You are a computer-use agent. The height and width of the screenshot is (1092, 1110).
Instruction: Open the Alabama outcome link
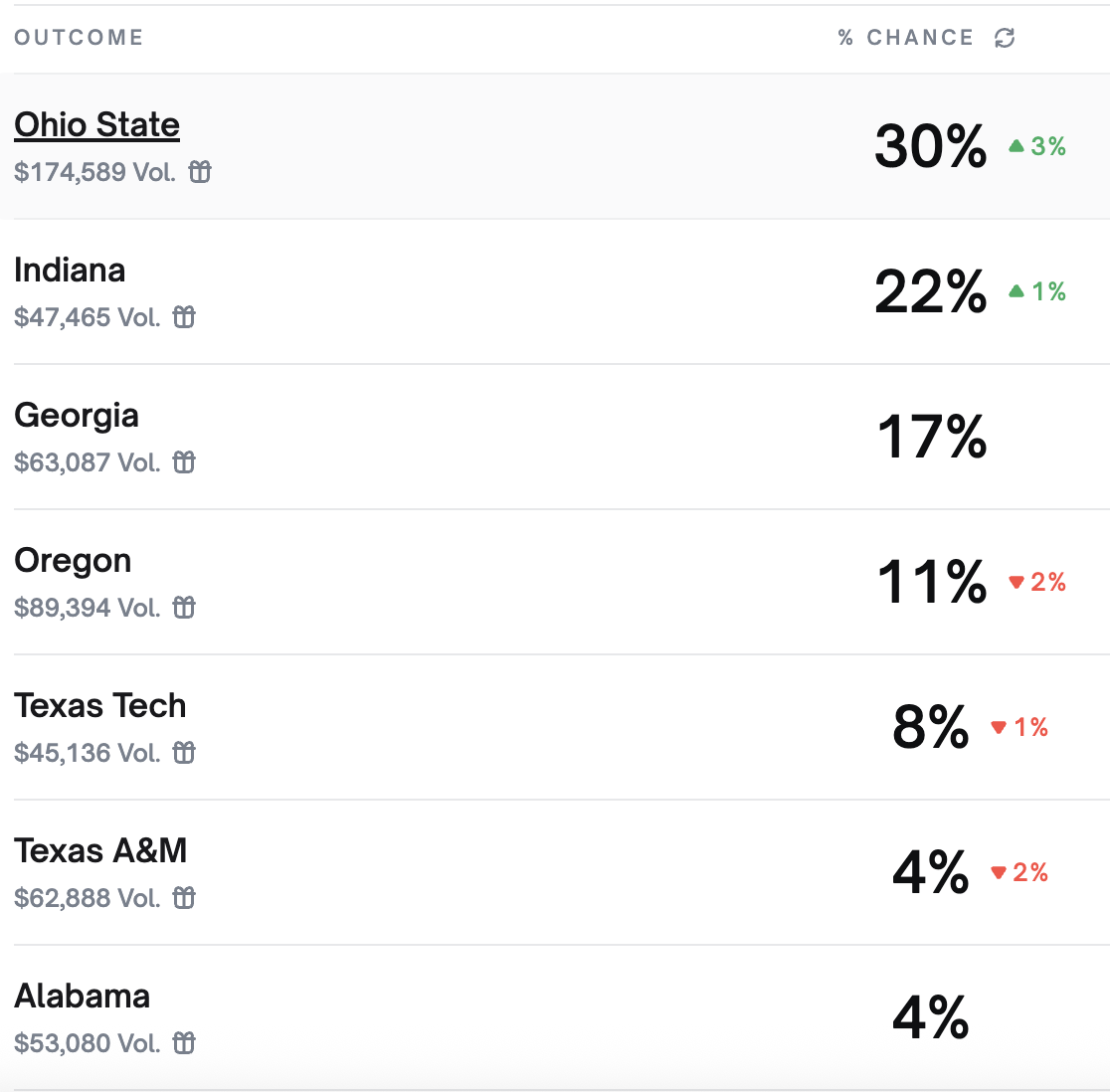[x=83, y=996]
